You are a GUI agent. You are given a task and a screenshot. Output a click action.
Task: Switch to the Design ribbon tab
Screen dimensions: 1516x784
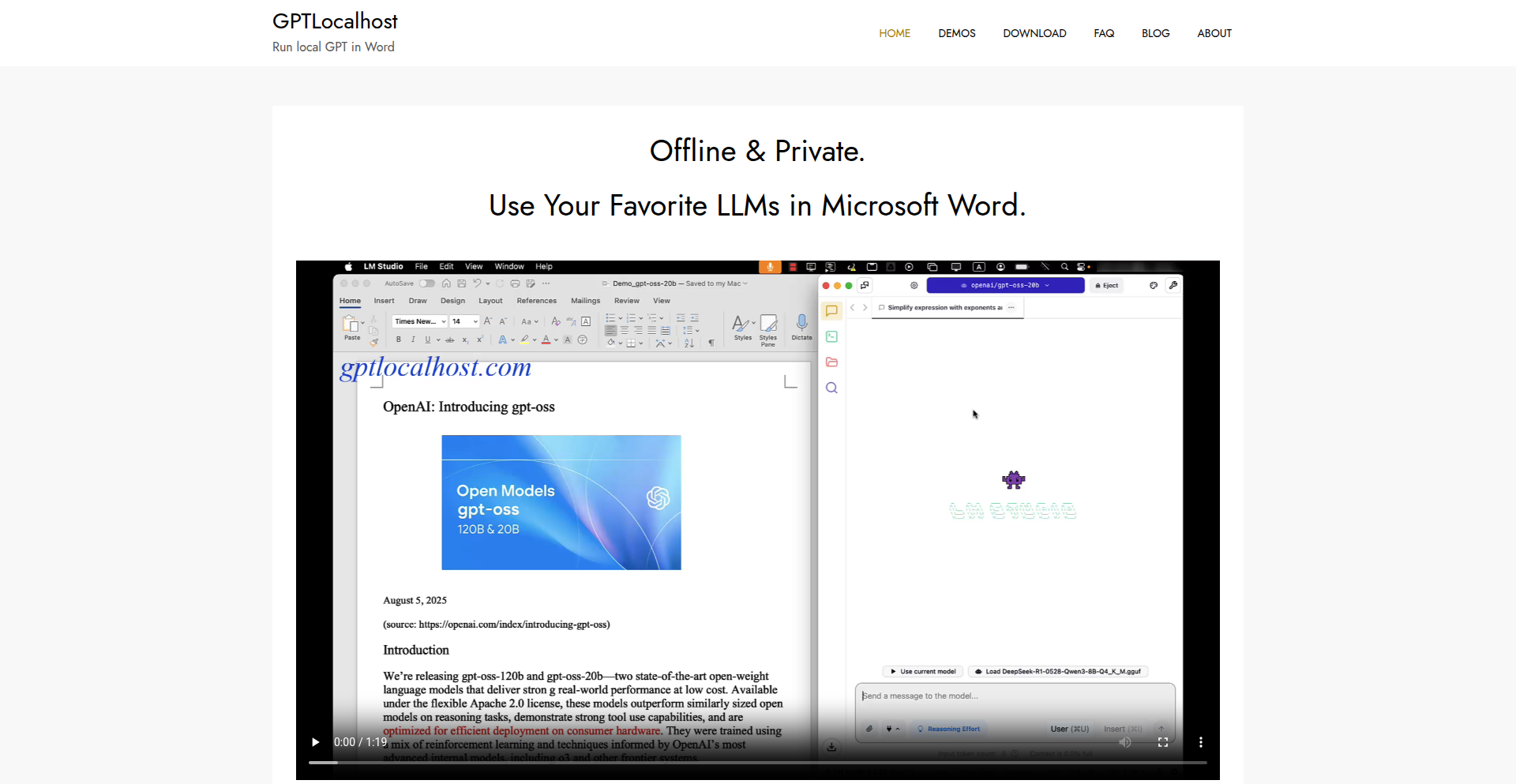(x=452, y=301)
